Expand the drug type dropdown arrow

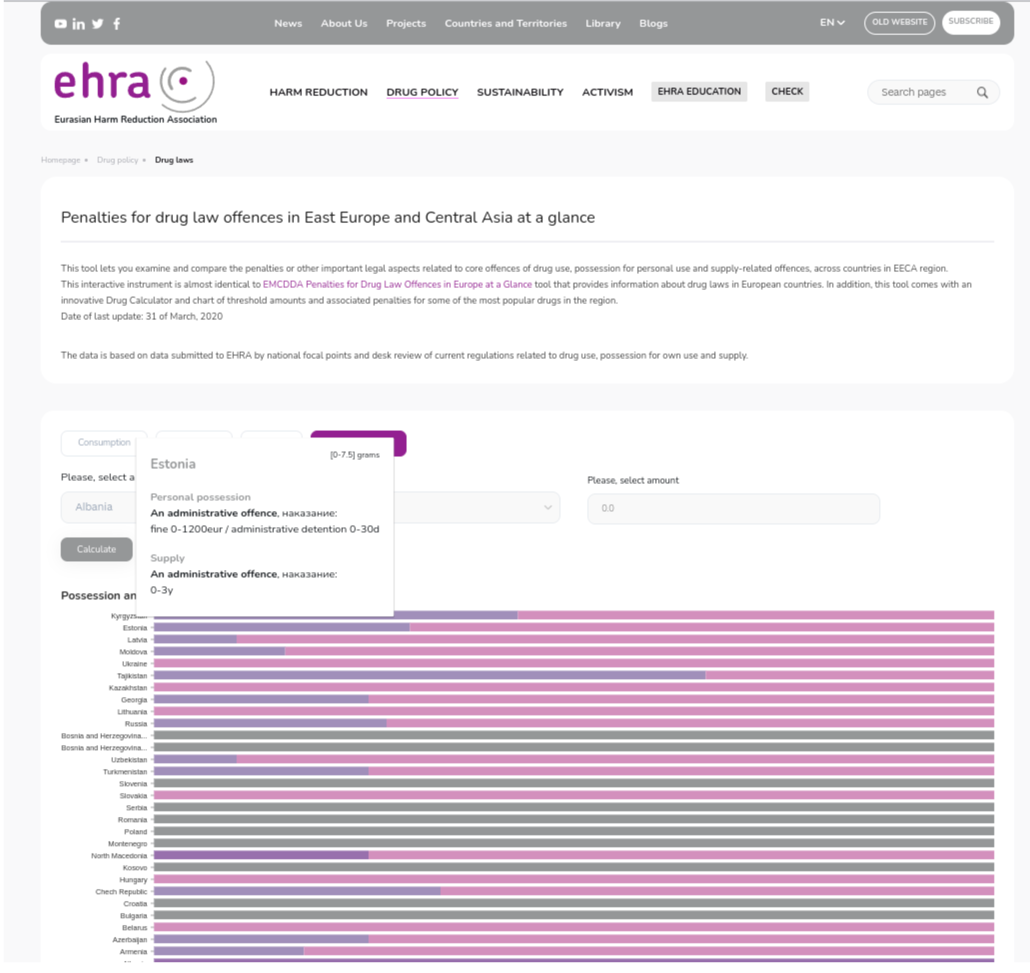point(547,508)
